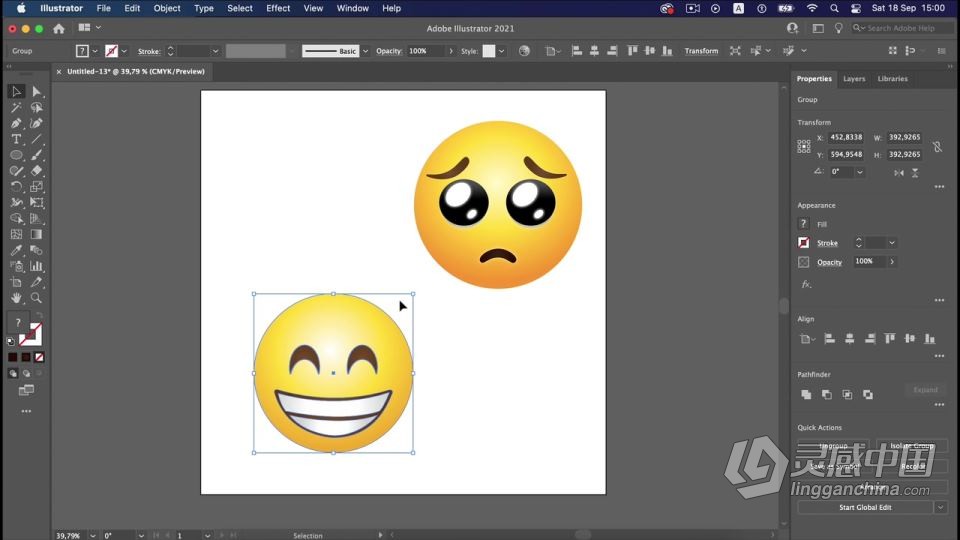Image resolution: width=960 pixels, height=540 pixels.
Task: Swap fill and stroke colors
Action: tap(39, 316)
